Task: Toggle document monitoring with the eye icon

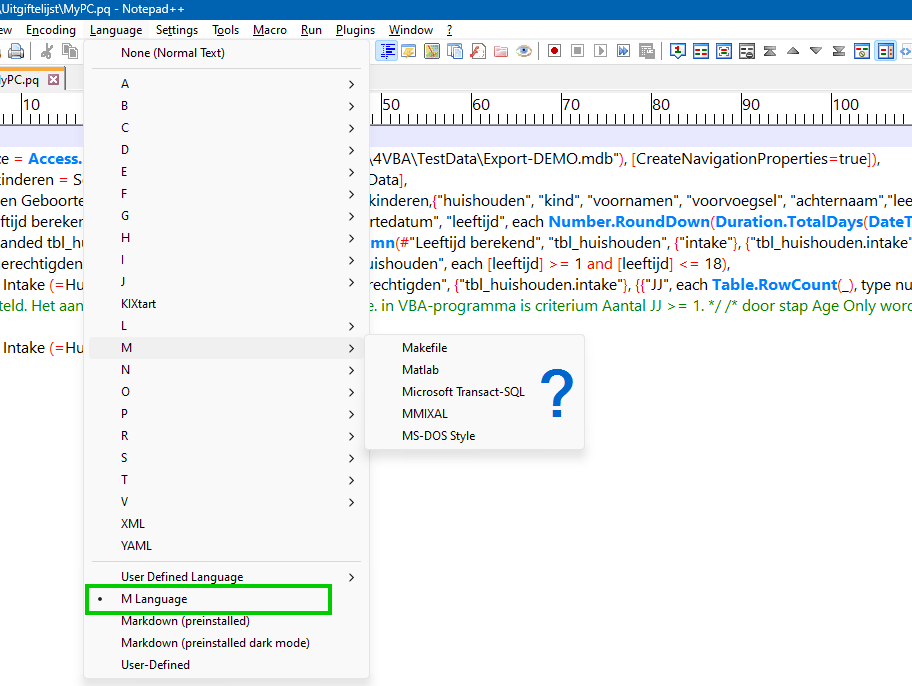Action: [524, 51]
